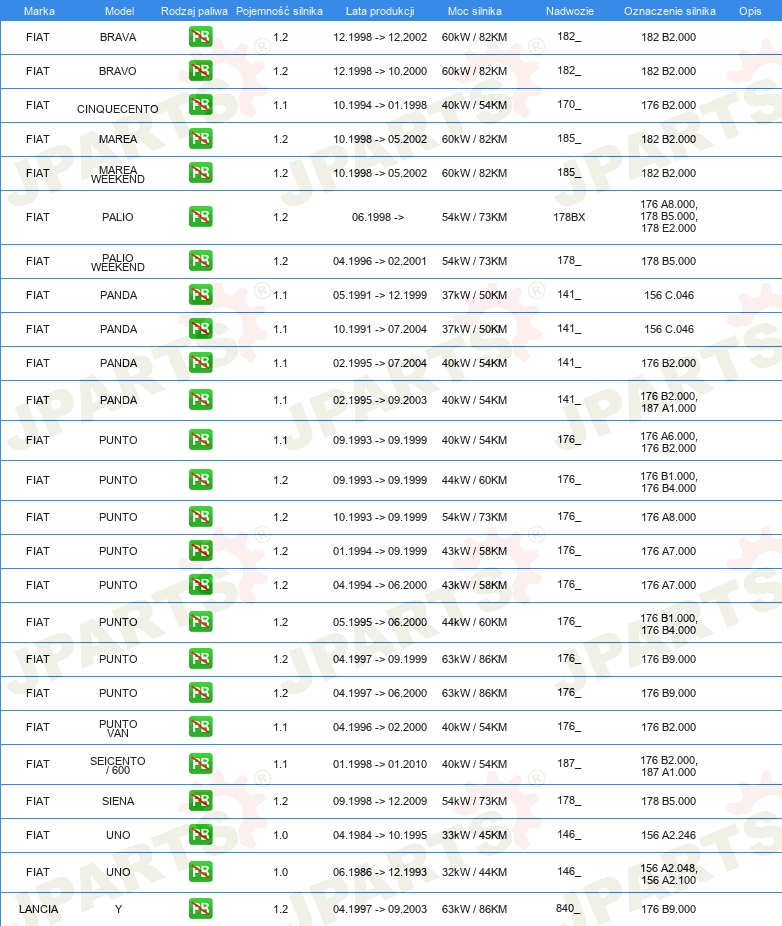Select the CINQUECENTO model cell
782x926 pixels.
118,109
